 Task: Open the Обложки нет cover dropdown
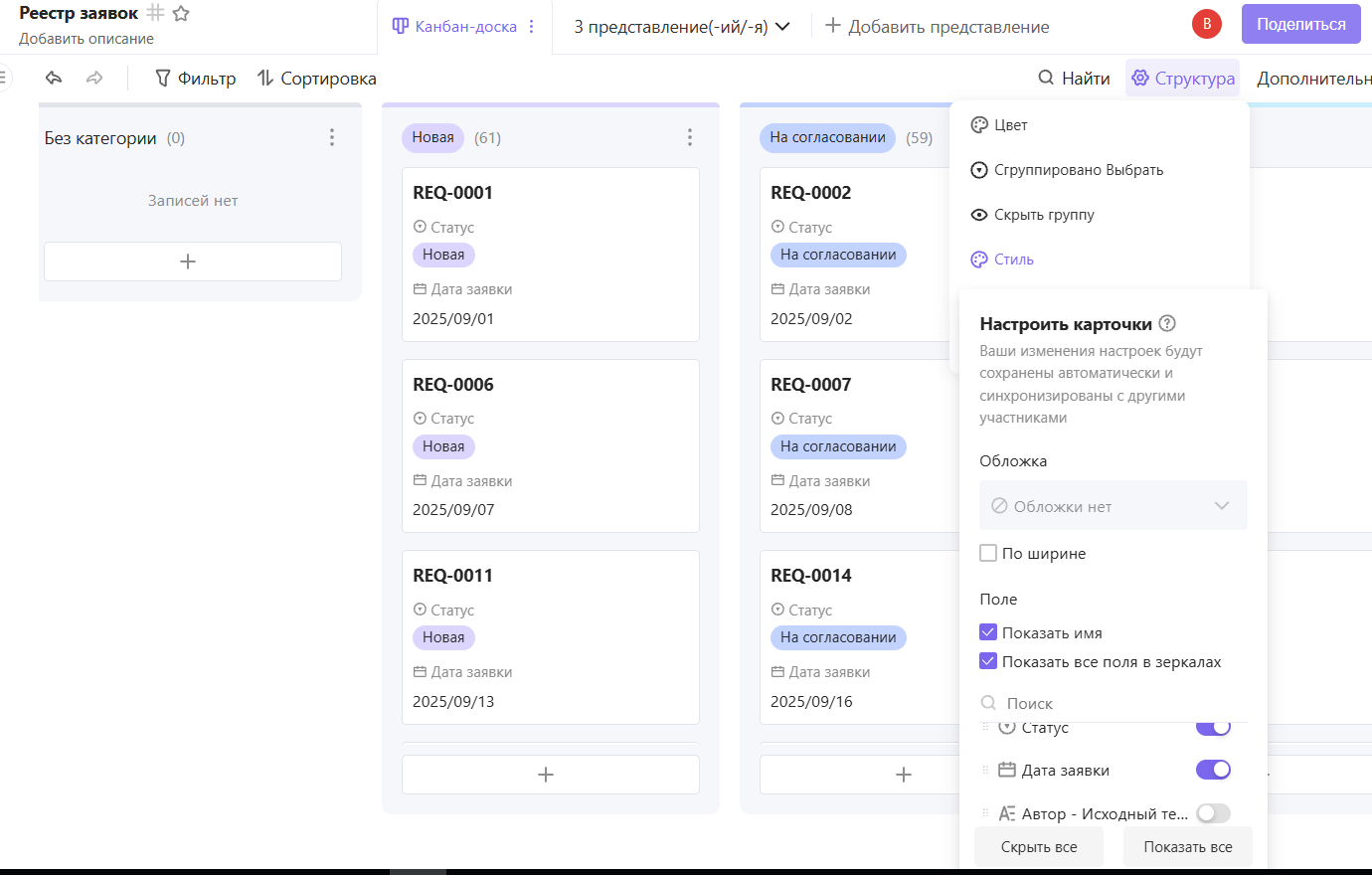tap(1114, 506)
